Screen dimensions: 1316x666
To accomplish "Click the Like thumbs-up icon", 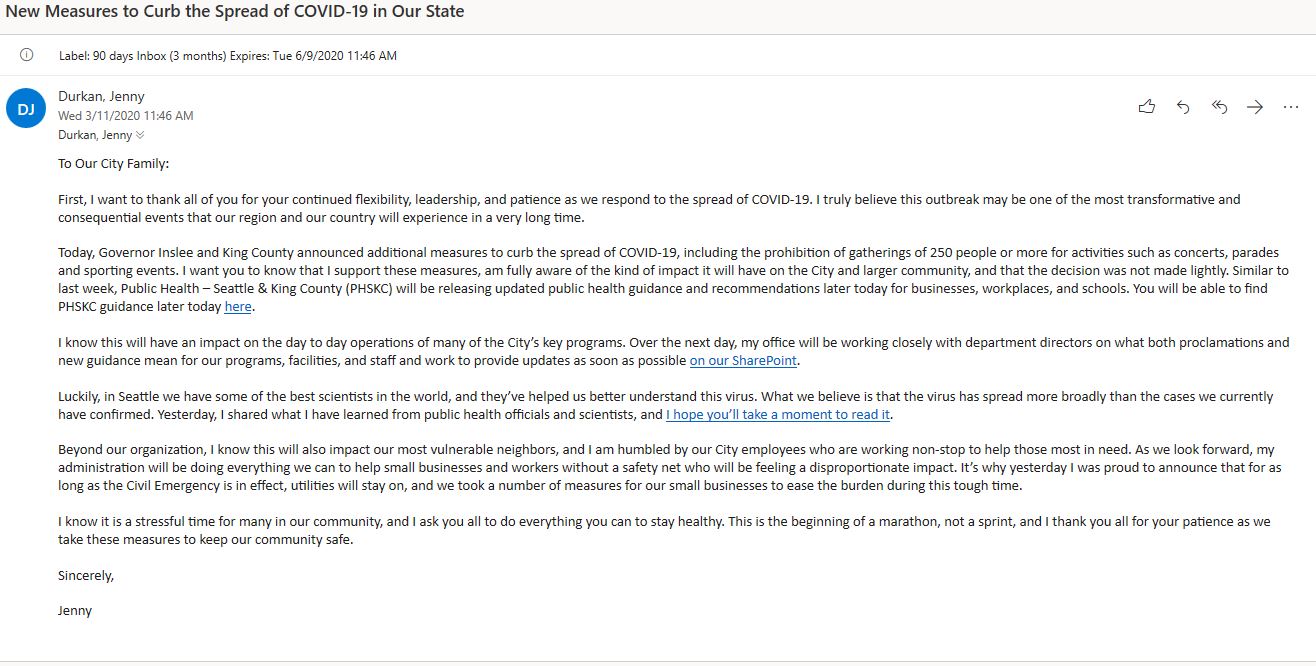I will [1147, 107].
